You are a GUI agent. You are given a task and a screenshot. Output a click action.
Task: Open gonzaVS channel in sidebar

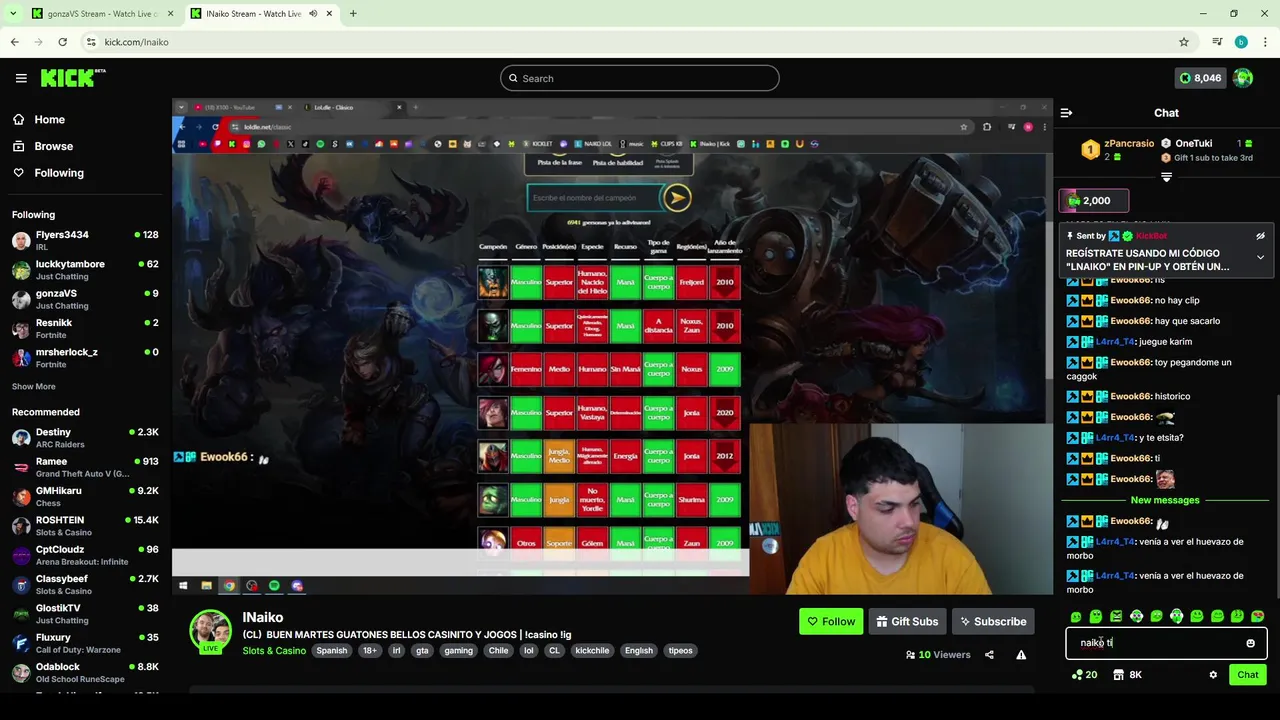click(85, 299)
